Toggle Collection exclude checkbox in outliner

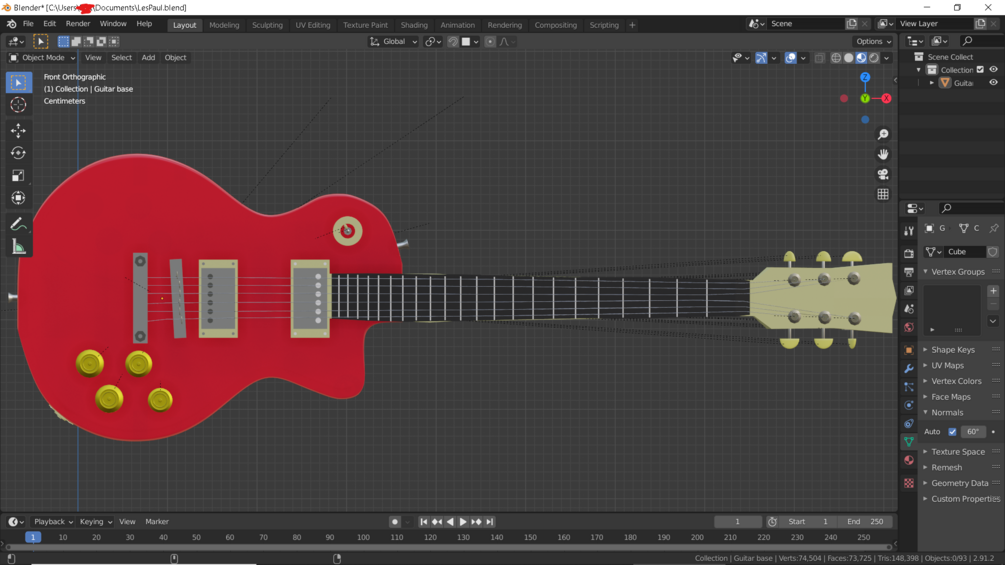pos(980,70)
